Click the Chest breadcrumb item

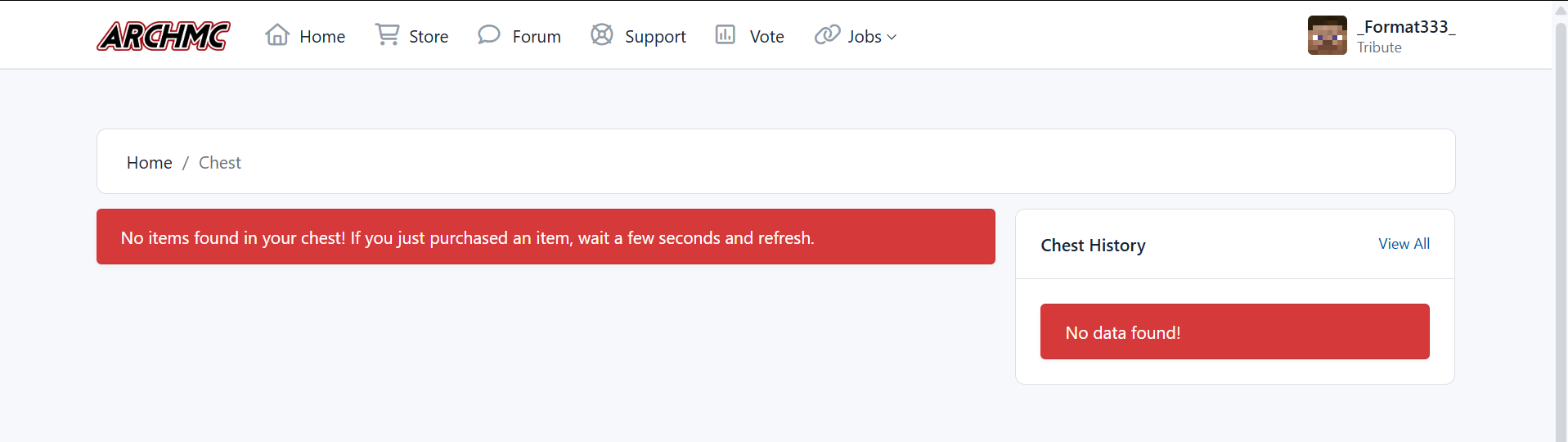220,163
